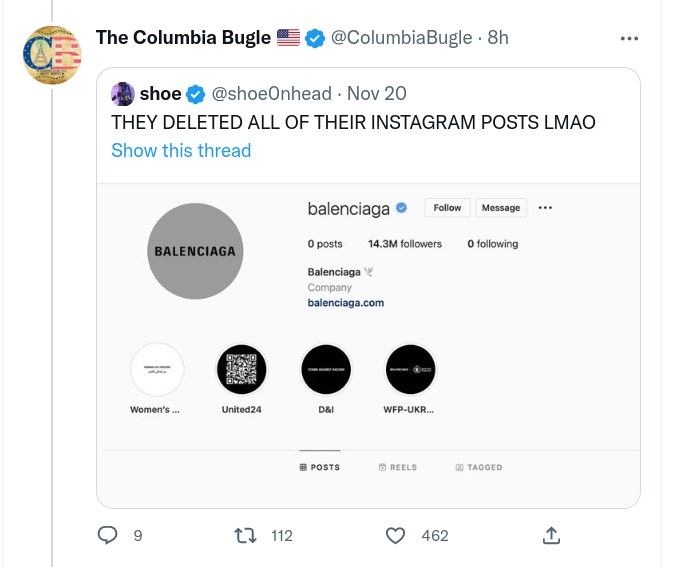Click The Columbia Bugle profile avatar
The height and width of the screenshot is (567, 674).
pyautogui.click(x=52, y=56)
